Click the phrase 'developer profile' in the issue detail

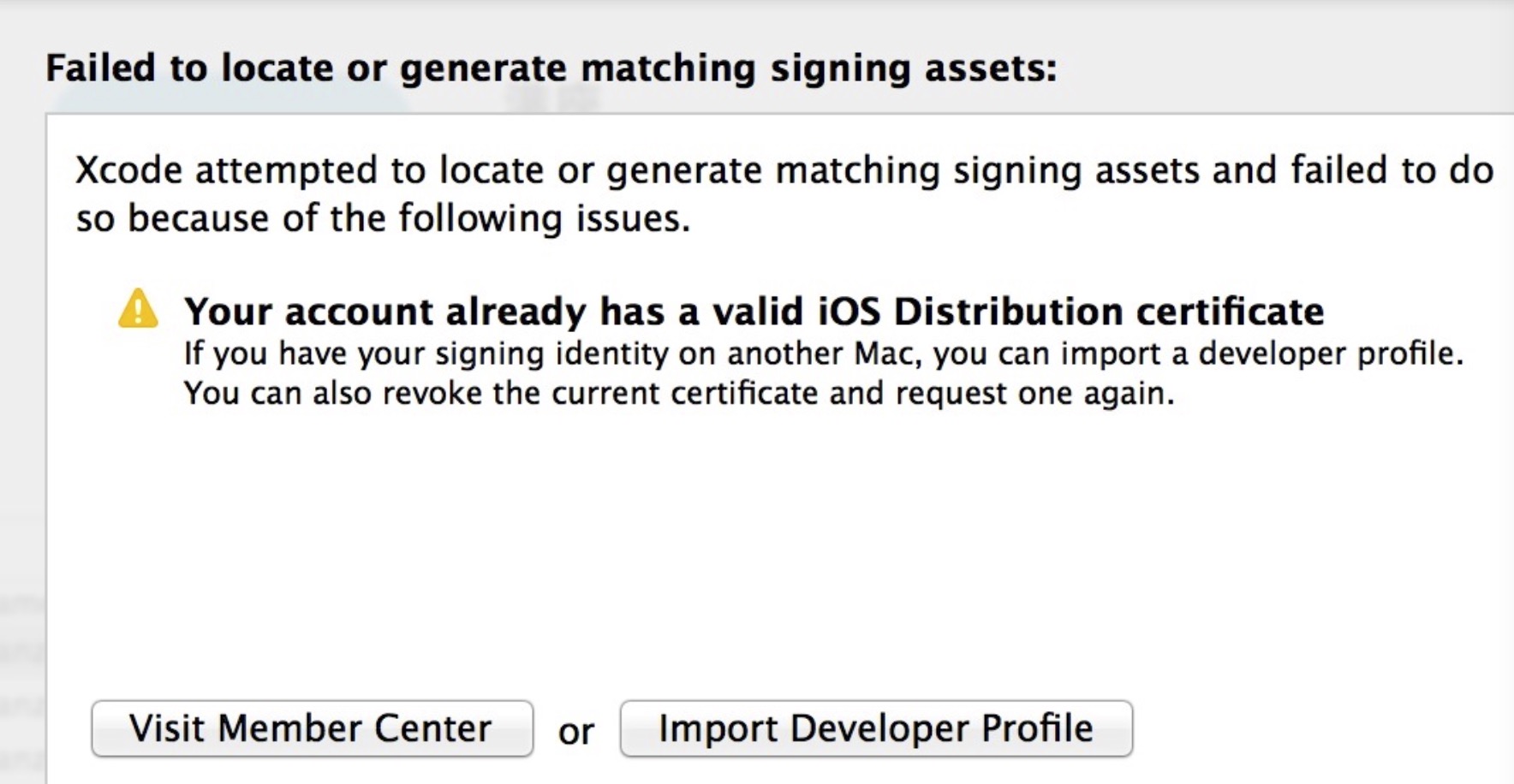tap(1331, 354)
